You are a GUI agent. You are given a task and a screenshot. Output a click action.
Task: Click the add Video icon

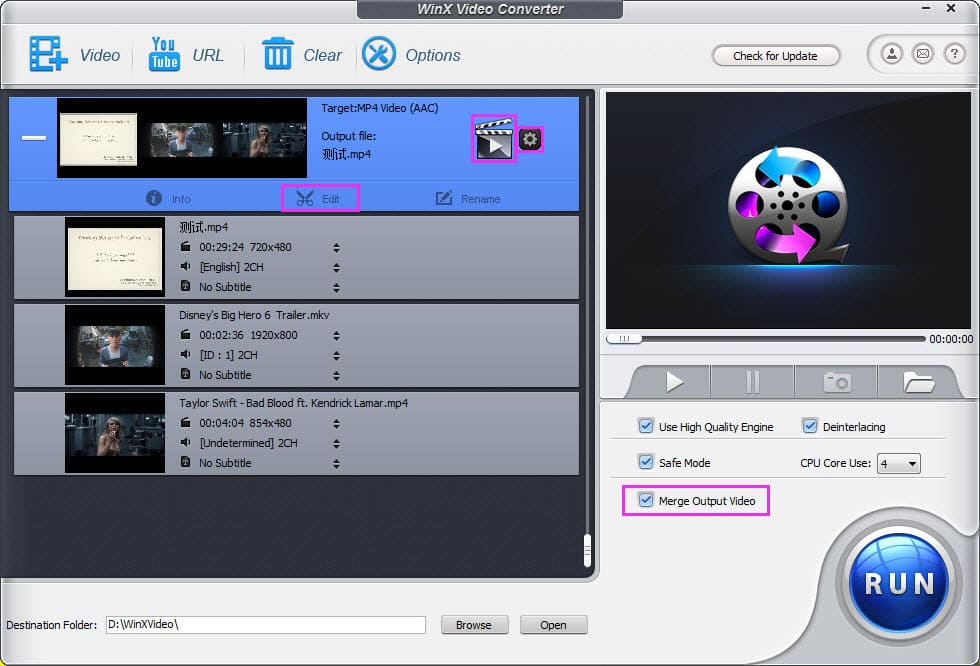[49, 54]
